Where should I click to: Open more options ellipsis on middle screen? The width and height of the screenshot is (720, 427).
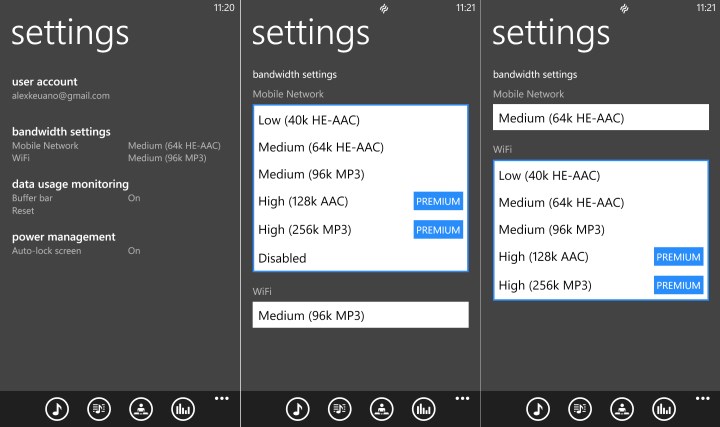(462, 398)
